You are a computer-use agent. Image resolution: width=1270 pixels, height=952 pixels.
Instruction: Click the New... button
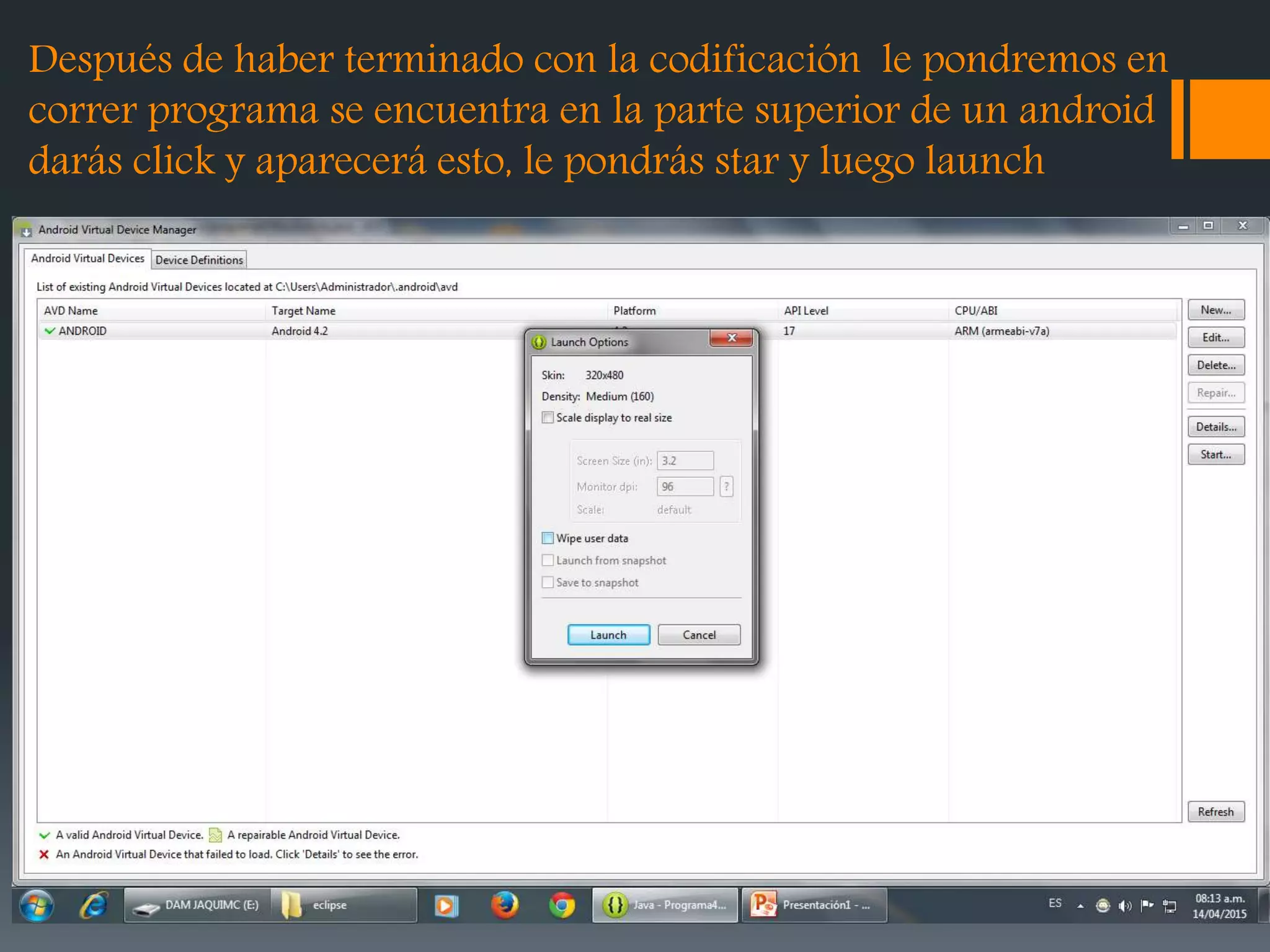[1216, 310]
